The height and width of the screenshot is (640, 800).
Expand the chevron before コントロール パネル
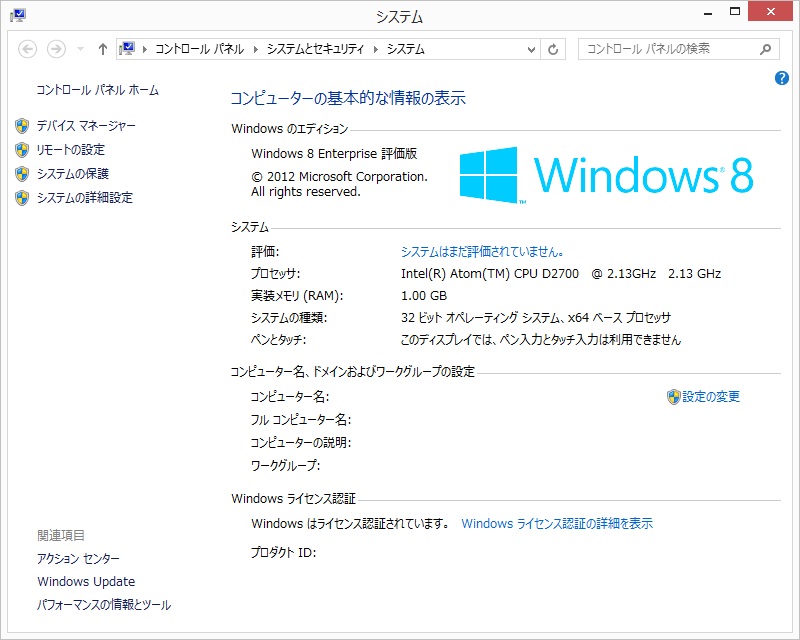[x=145, y=49]
